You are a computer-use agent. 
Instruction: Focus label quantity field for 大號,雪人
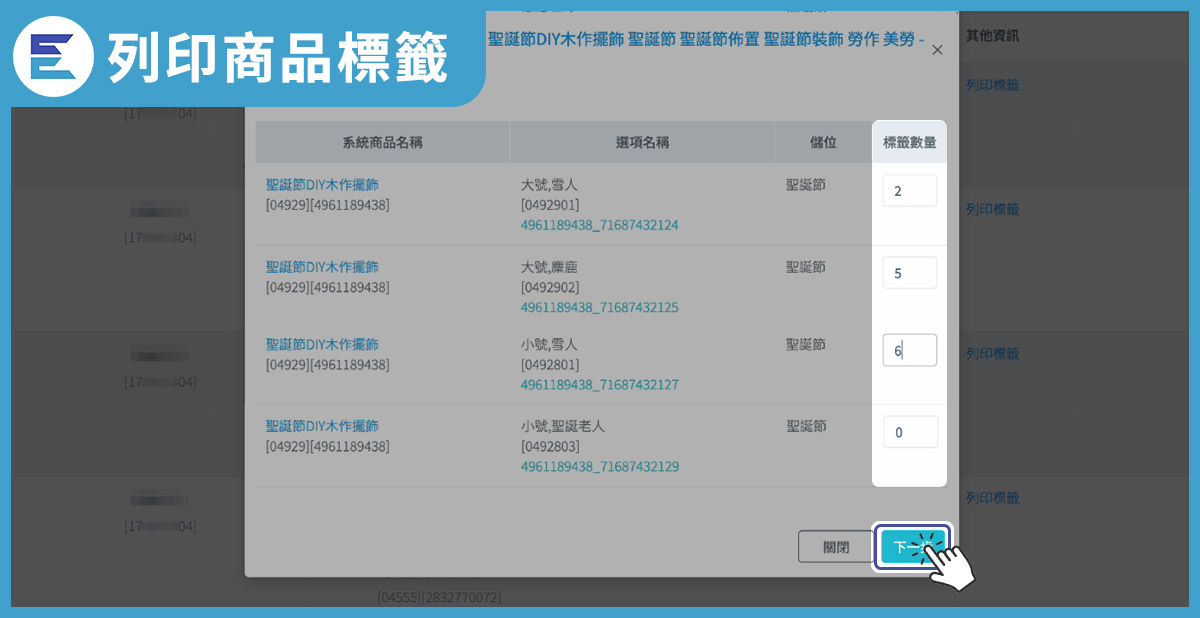pyautogui.click(x=909, y=191)
